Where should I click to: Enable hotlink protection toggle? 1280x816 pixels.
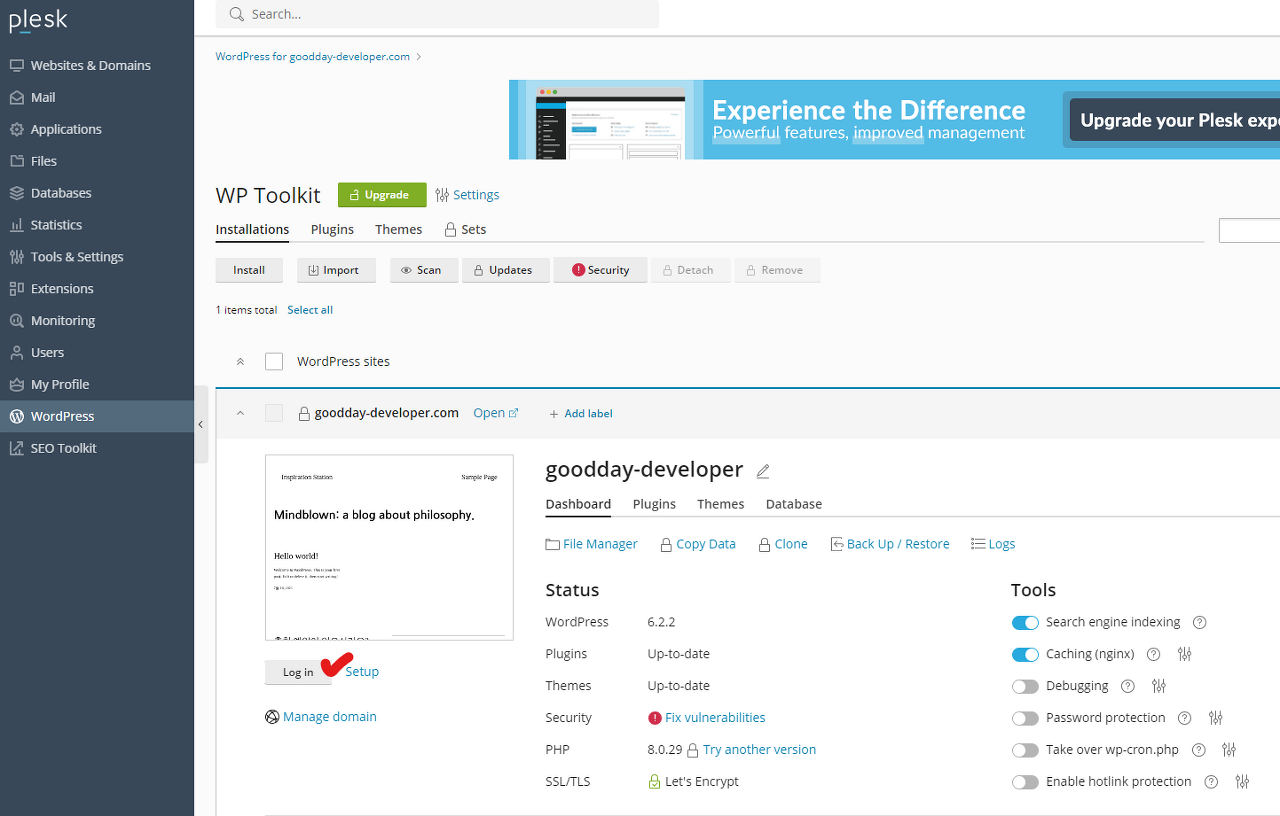coord(1025,783)
